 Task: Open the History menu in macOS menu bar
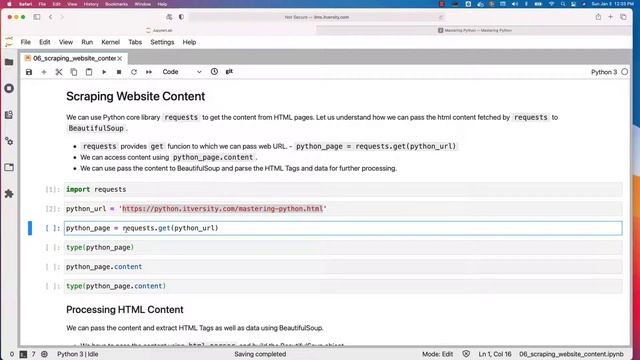click(91, 4)
